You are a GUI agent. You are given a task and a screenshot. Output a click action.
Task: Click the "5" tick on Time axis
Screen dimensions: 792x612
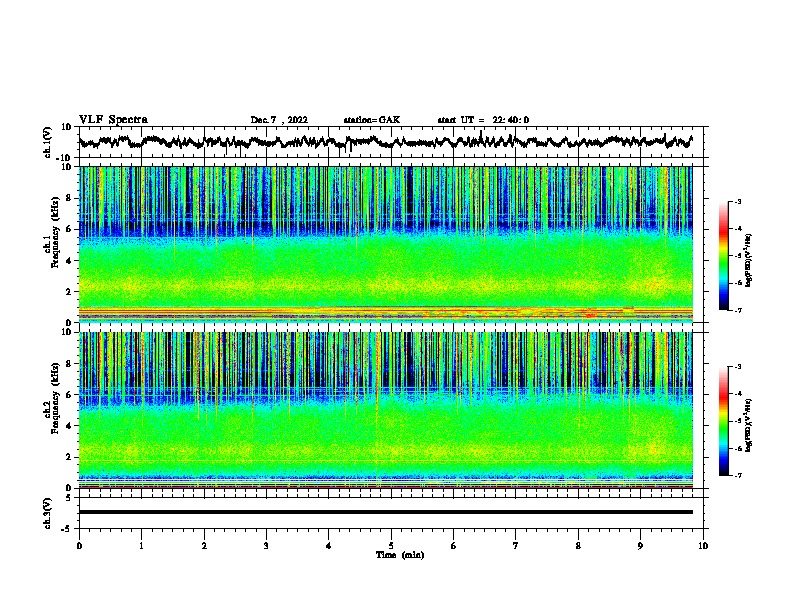(x=391, y=546)
